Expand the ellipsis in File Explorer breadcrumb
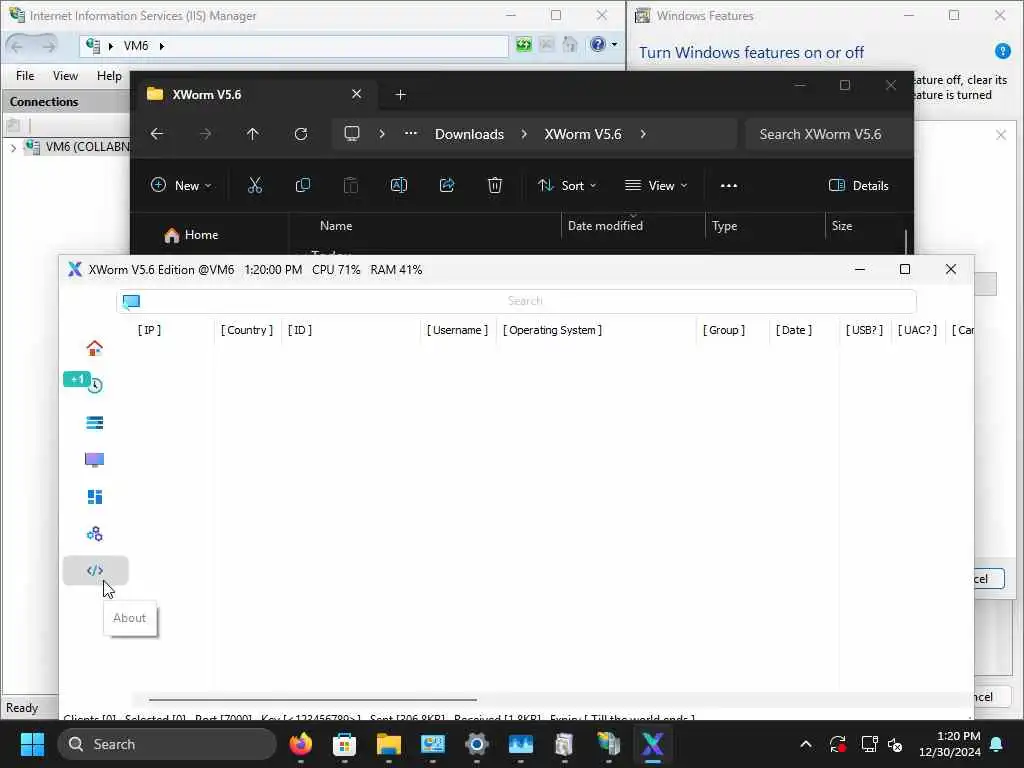Image resolution: width=1024 pixels, height=768 pixels. pyautogui.click(x=411, y=133)
